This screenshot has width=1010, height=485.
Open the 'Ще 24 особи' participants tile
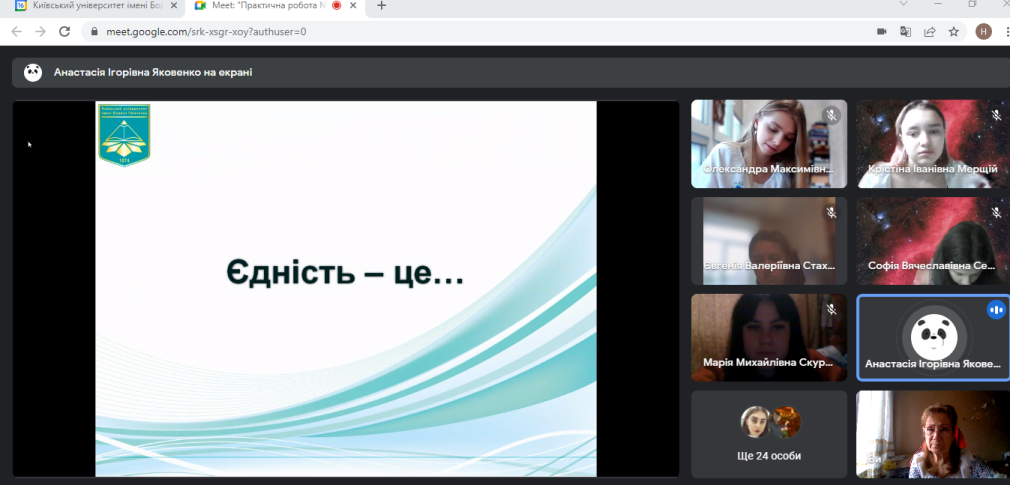(769, 434)
